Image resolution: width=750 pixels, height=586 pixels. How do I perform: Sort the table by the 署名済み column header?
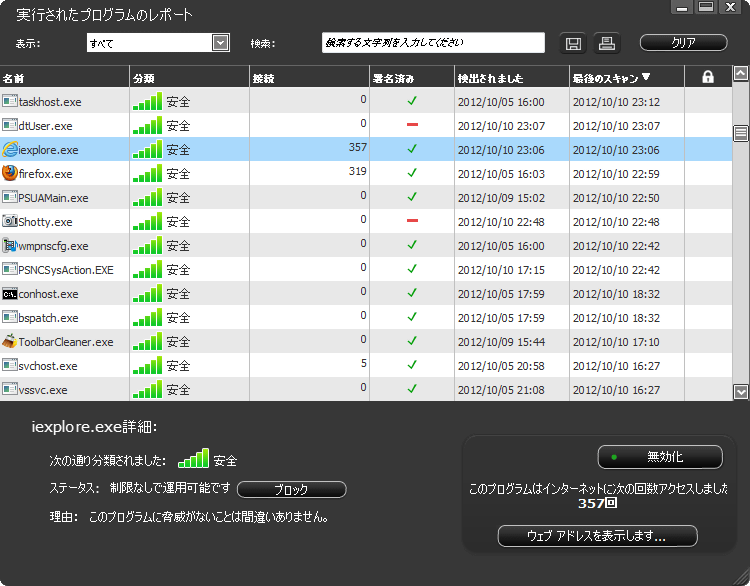(412, 78)
